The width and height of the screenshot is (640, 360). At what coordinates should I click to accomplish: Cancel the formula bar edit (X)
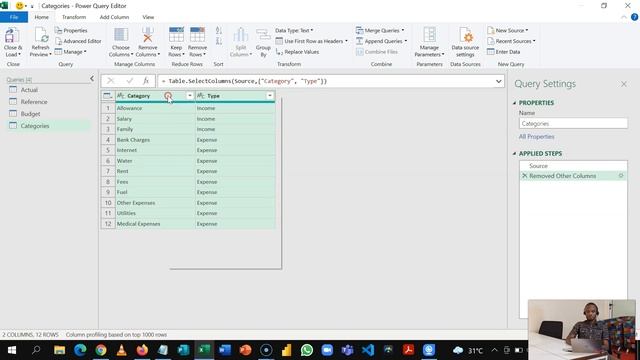[x=110, y=81]
